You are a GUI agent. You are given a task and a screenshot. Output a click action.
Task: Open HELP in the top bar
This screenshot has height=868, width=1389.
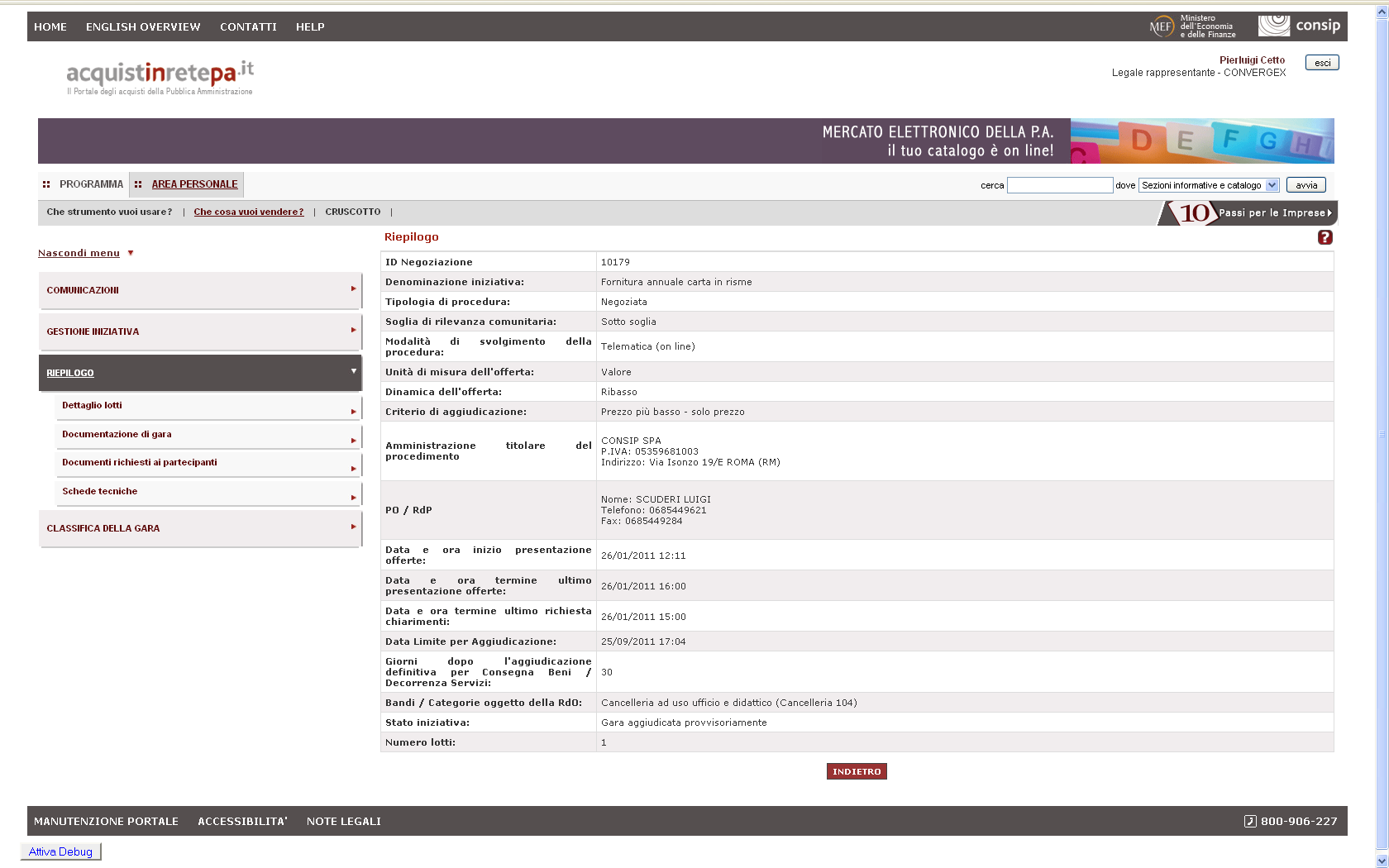pyautogui.click(x=310, y=26)
